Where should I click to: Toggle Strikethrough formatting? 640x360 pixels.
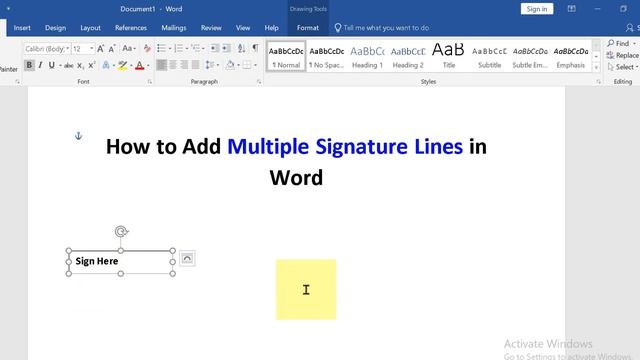69,65
